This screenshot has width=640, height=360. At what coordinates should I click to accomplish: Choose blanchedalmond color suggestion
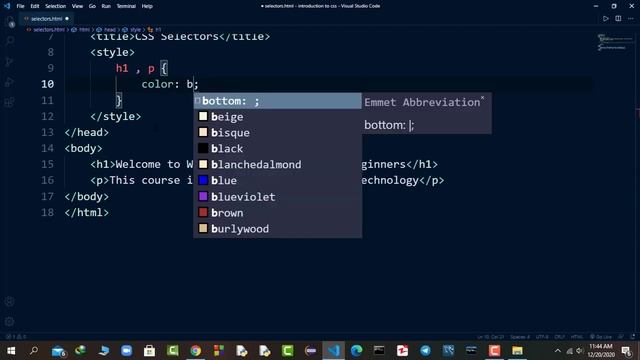[278, 164]
